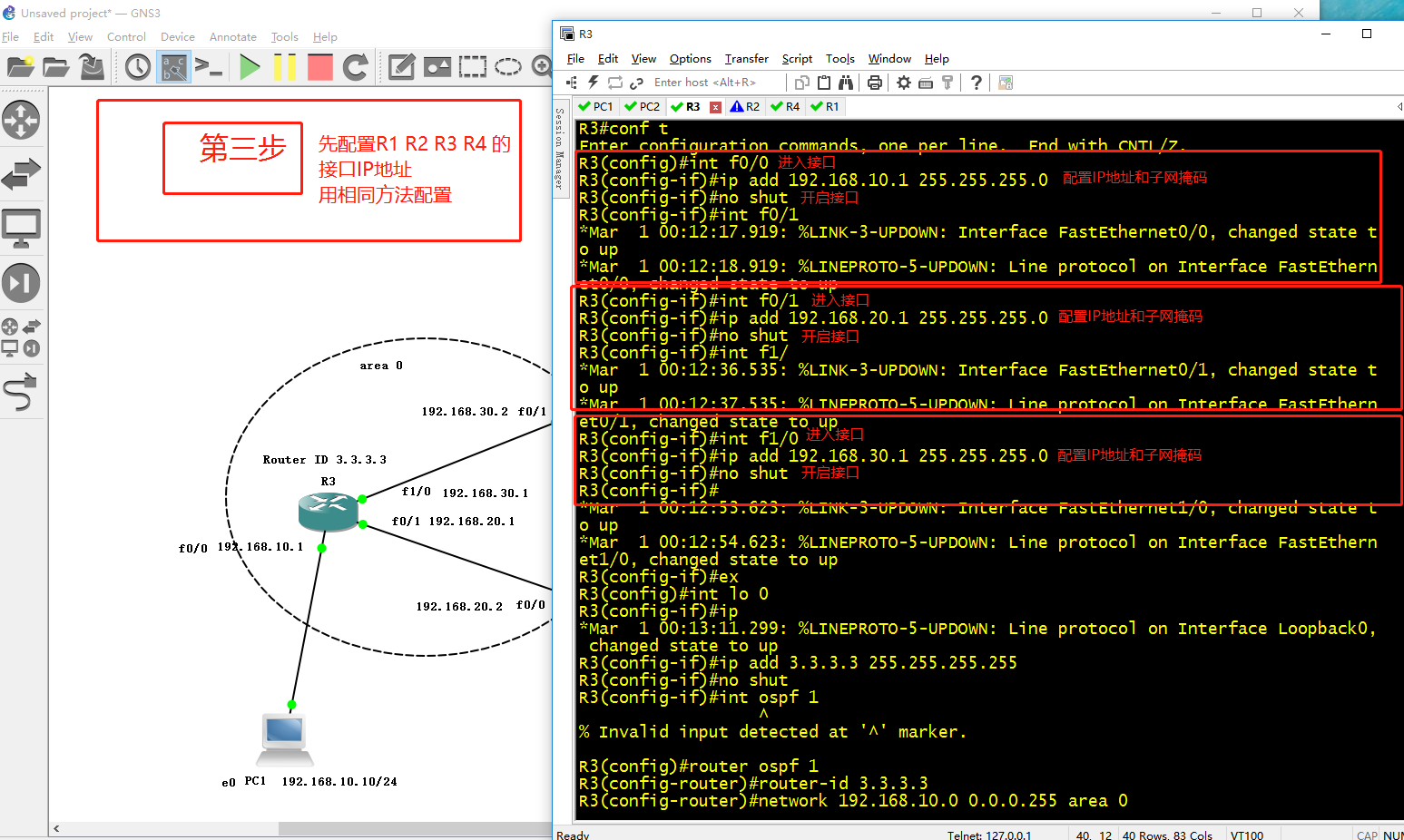Image resolution: width=1404 pixels, height=840 pixels.
Task: Start all devices with green play icon
Action: coord(250,66)
